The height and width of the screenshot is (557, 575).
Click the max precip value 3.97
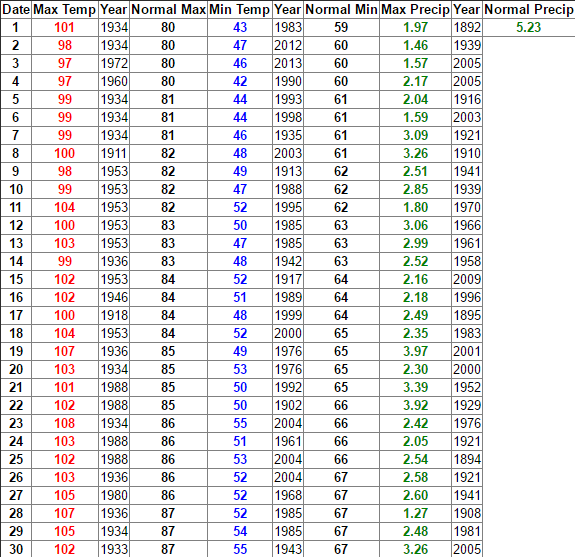[x=415, y=351]
